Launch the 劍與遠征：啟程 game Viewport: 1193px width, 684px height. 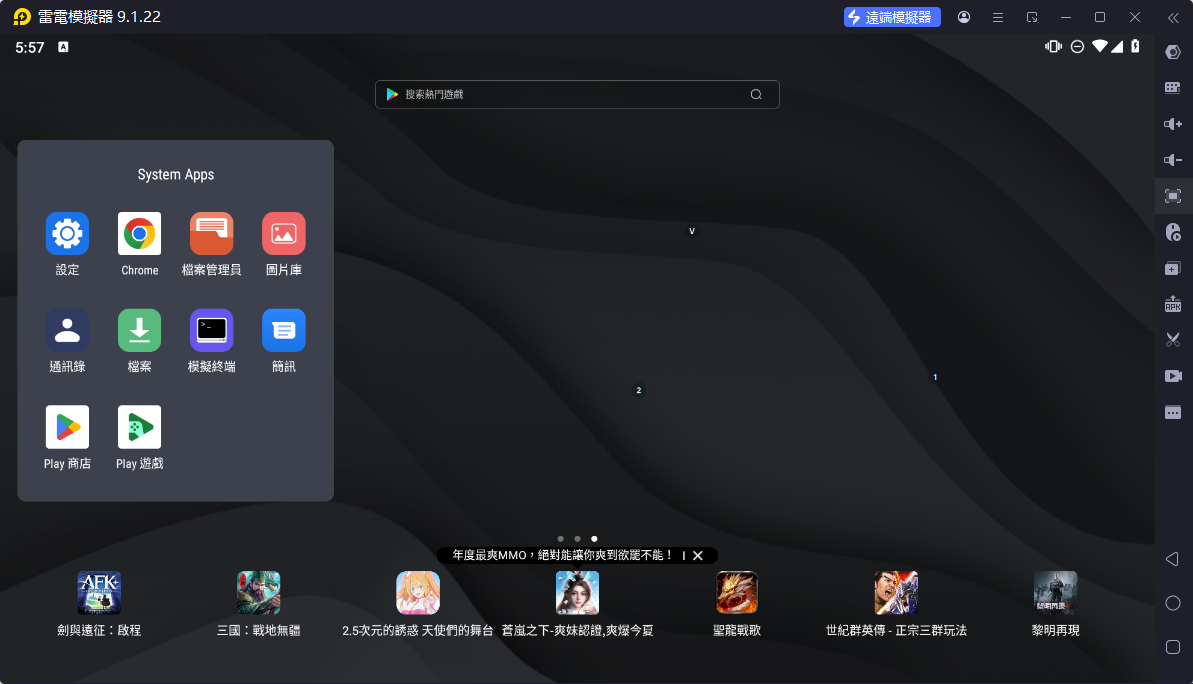click(99, 593)
